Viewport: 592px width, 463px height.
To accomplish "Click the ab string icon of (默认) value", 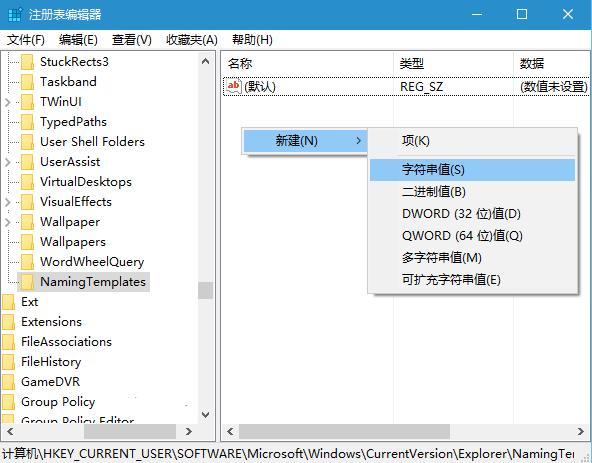I will pyautogui.click(x=234, y=86).
